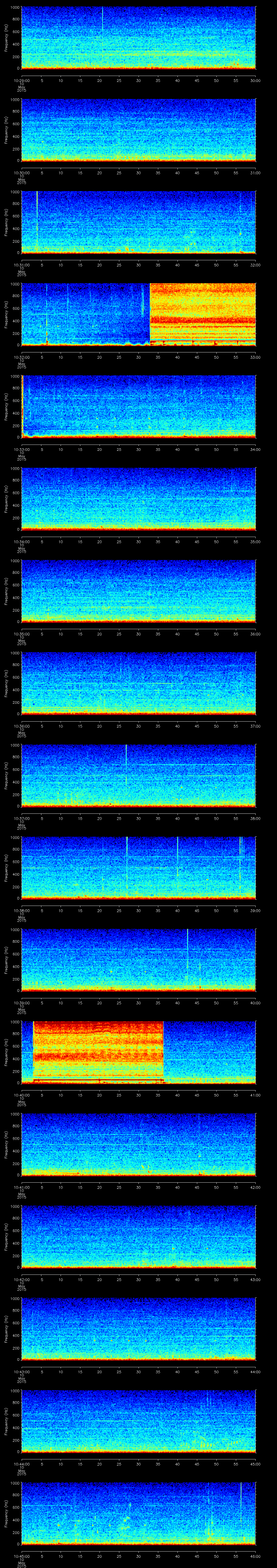Click the 33:00 end time label

[x=255, y=357]
